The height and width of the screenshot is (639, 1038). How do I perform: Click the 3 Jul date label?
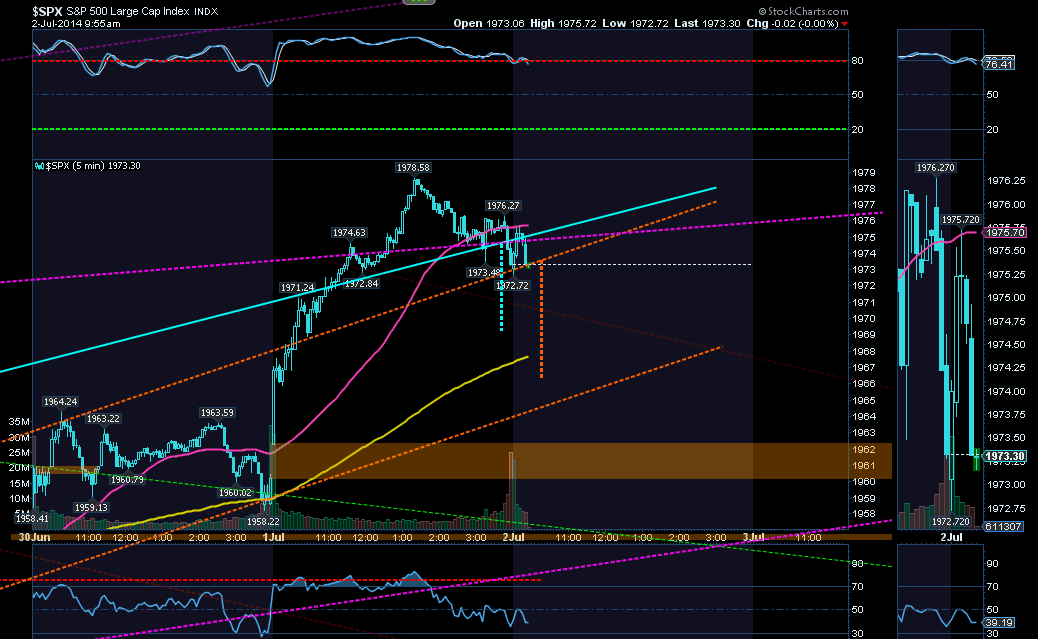tap(753, 537)
